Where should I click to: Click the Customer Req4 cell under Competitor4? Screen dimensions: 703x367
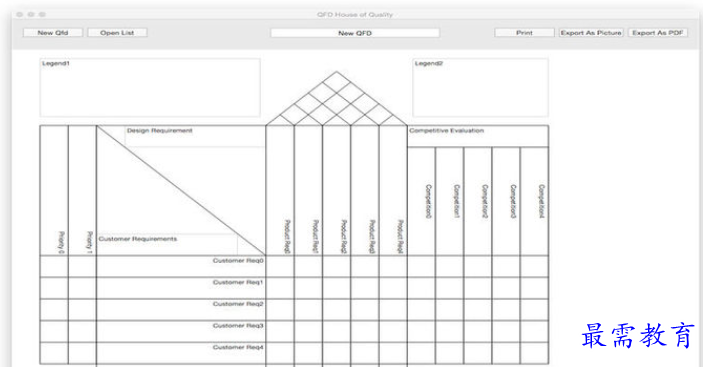pyautogui.click(x=534, y=353)
